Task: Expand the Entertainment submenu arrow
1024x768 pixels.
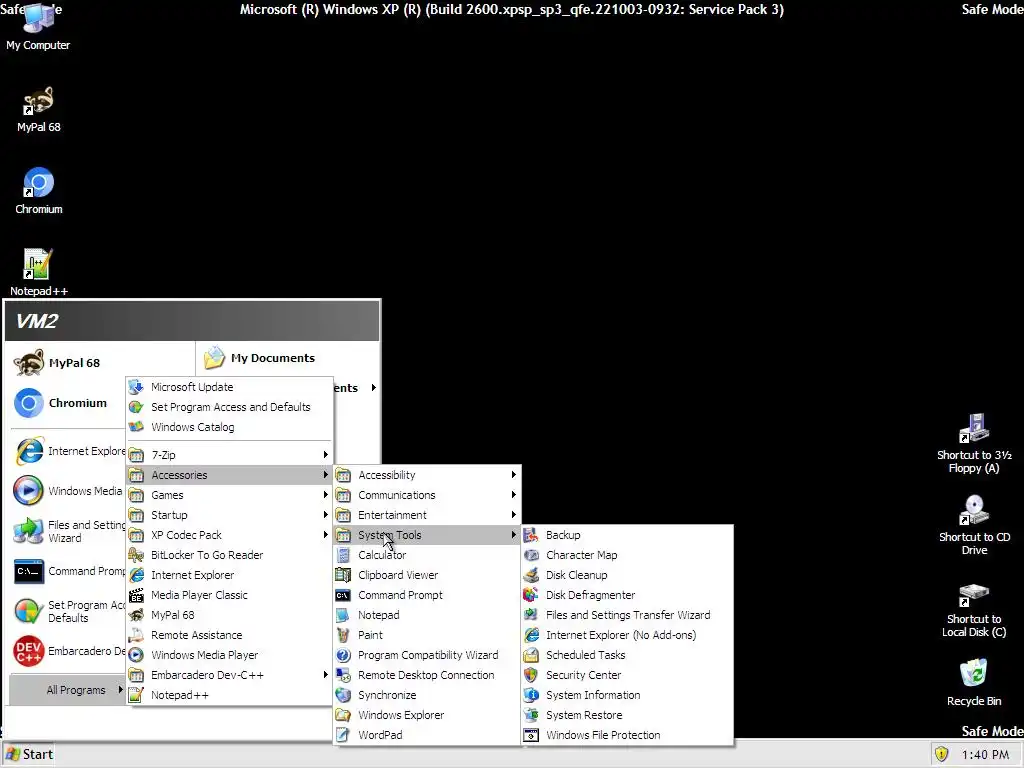Action: click(513, 515)
